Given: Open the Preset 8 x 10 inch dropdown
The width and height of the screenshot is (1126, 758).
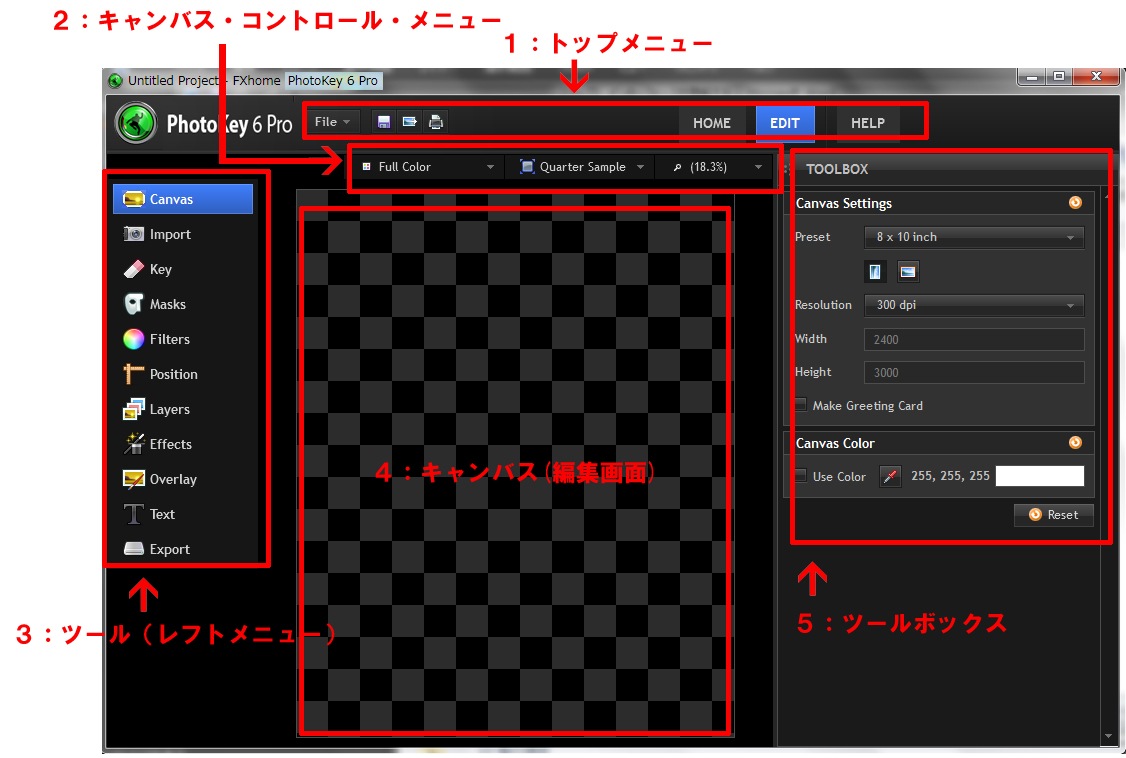Looking at the screenshot, I should click(x=973, y=237).
